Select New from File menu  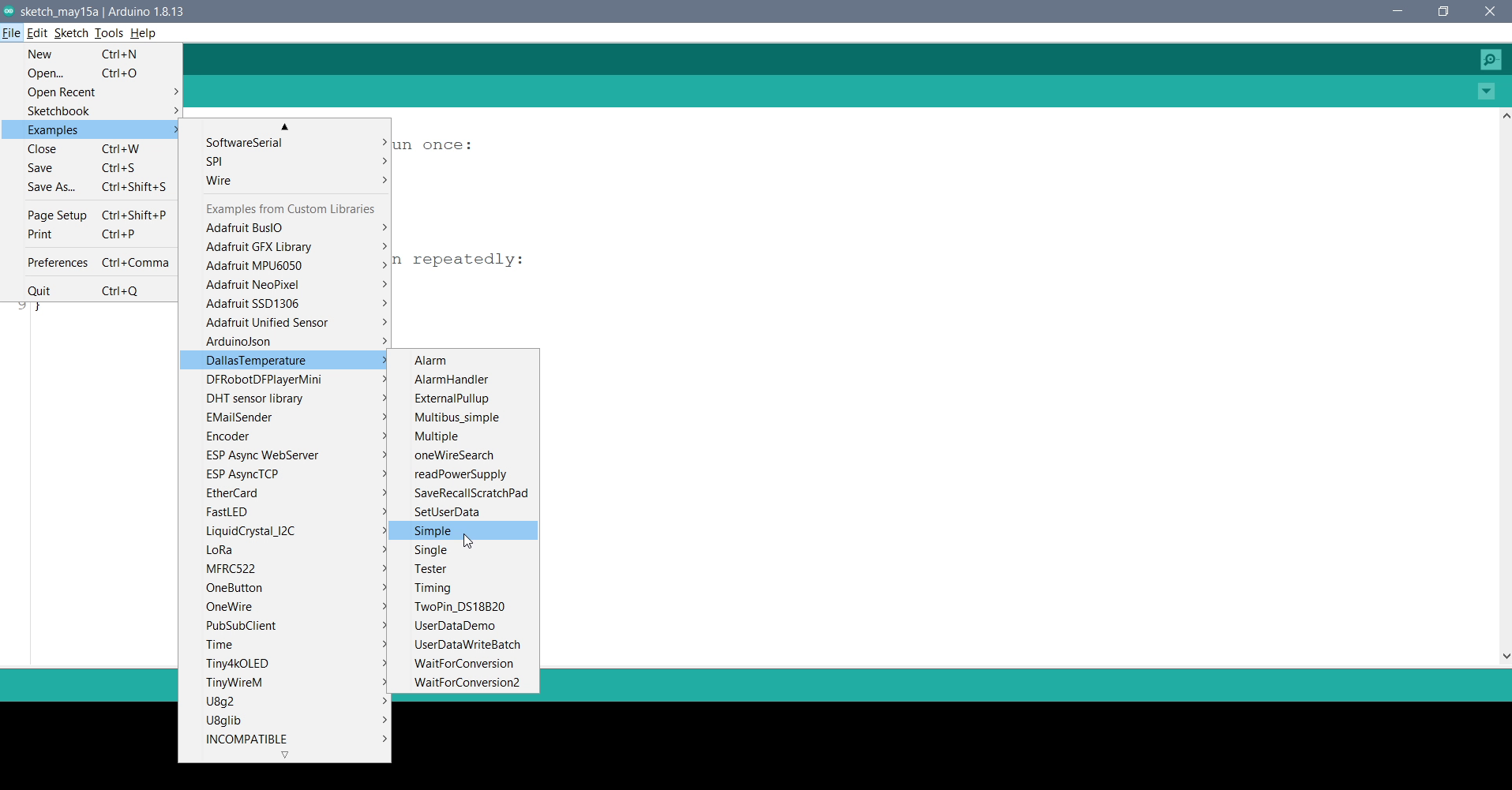pyautogui.click(x=91, y=54)
